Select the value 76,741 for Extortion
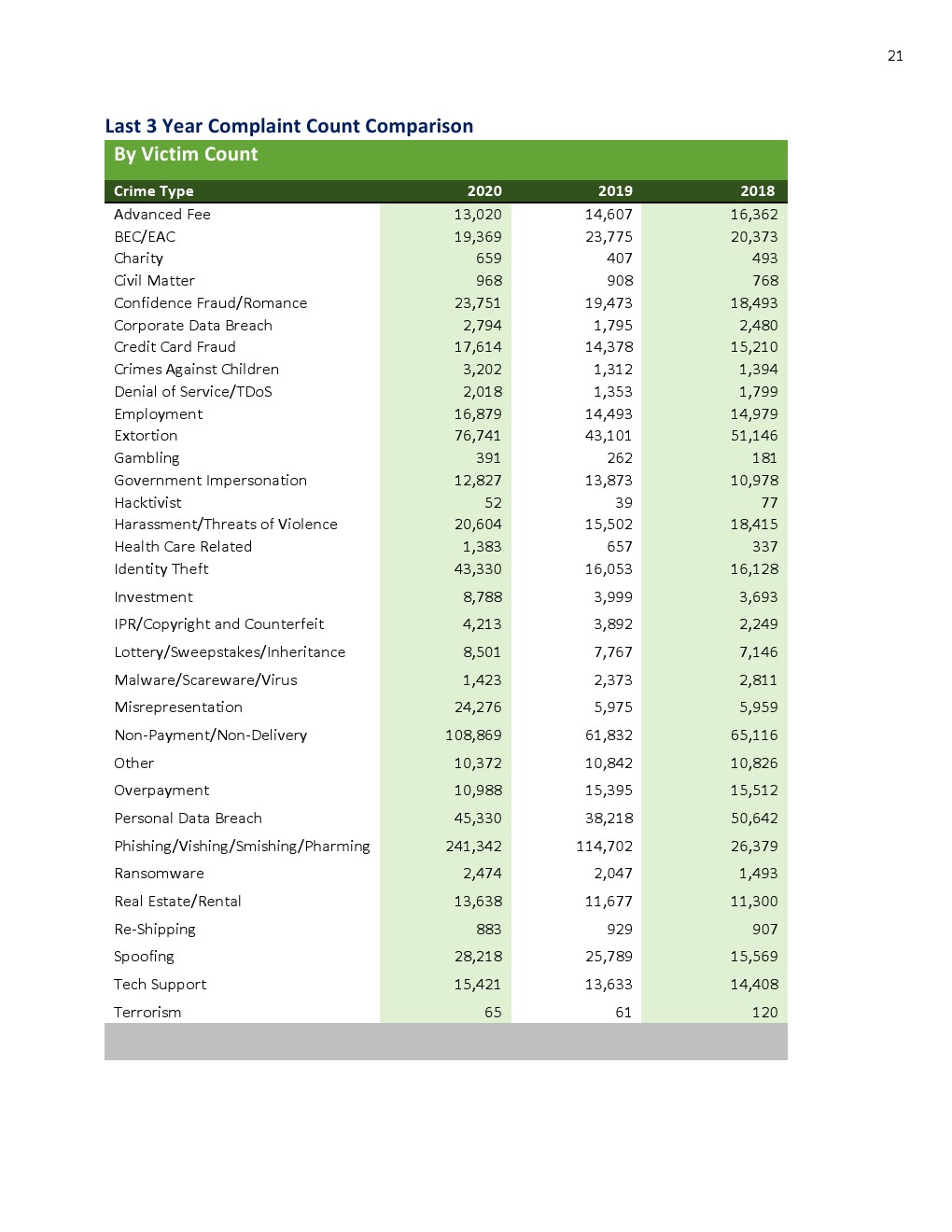Viewport: 952px width, 1232px height. coord(478,436)
